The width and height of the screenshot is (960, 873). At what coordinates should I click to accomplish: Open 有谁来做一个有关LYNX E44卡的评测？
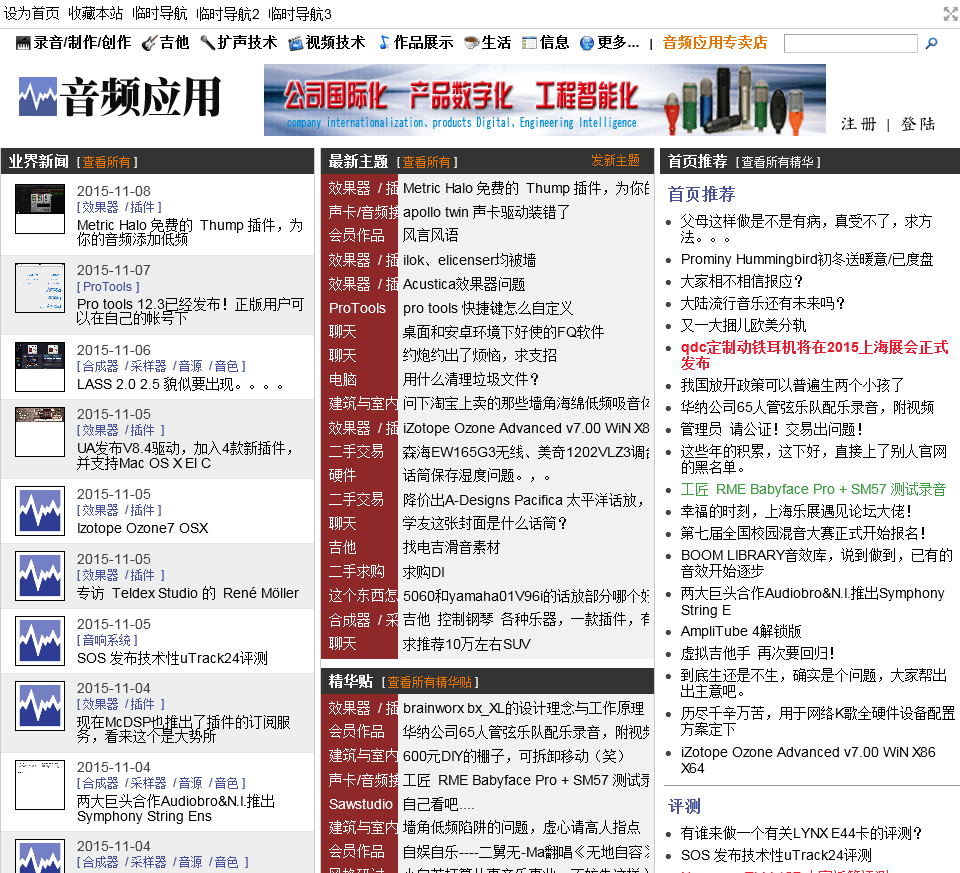pos(801,833)
